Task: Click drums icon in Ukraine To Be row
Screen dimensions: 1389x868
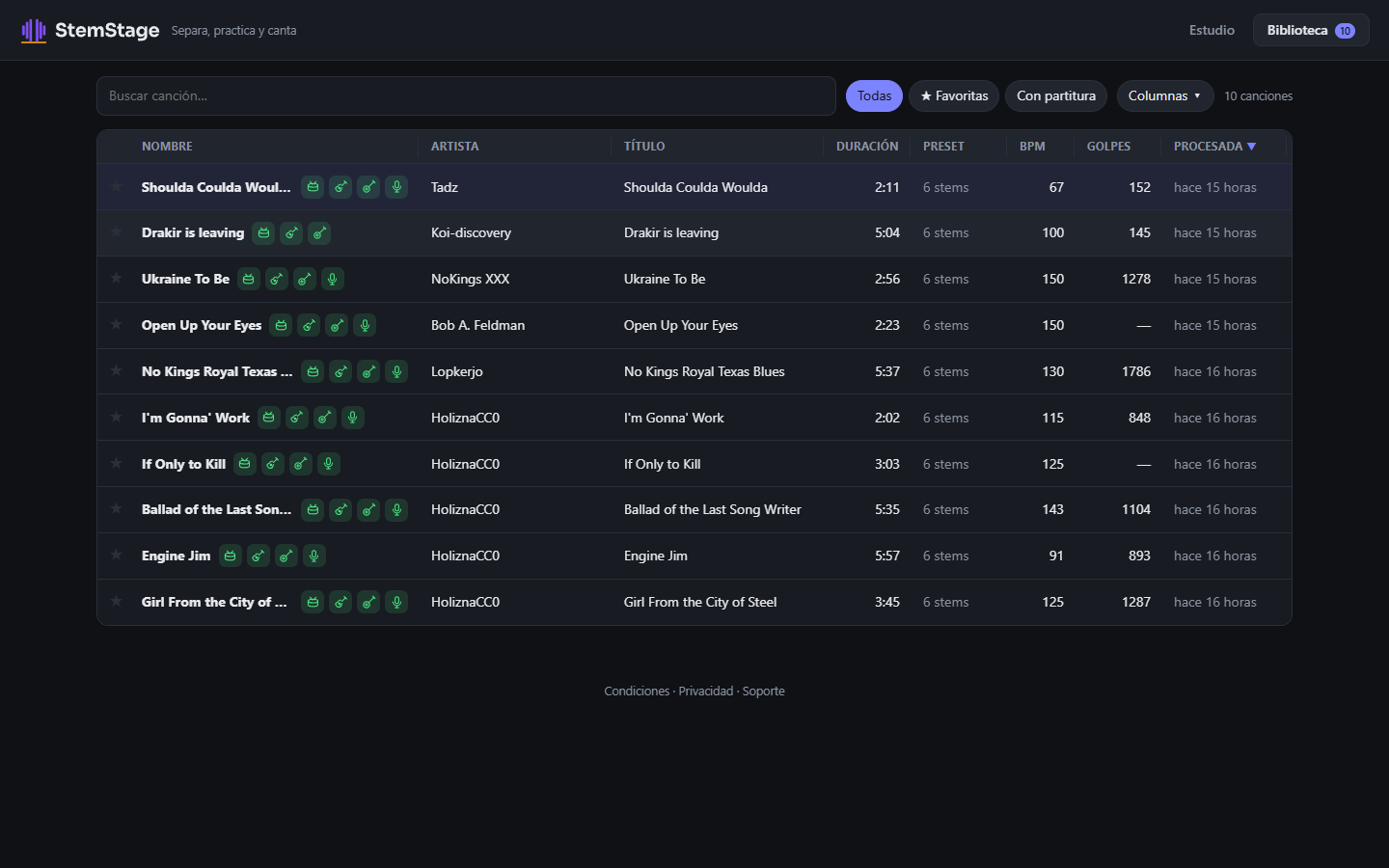Action: pyautogui.click(x=248, y=280)
